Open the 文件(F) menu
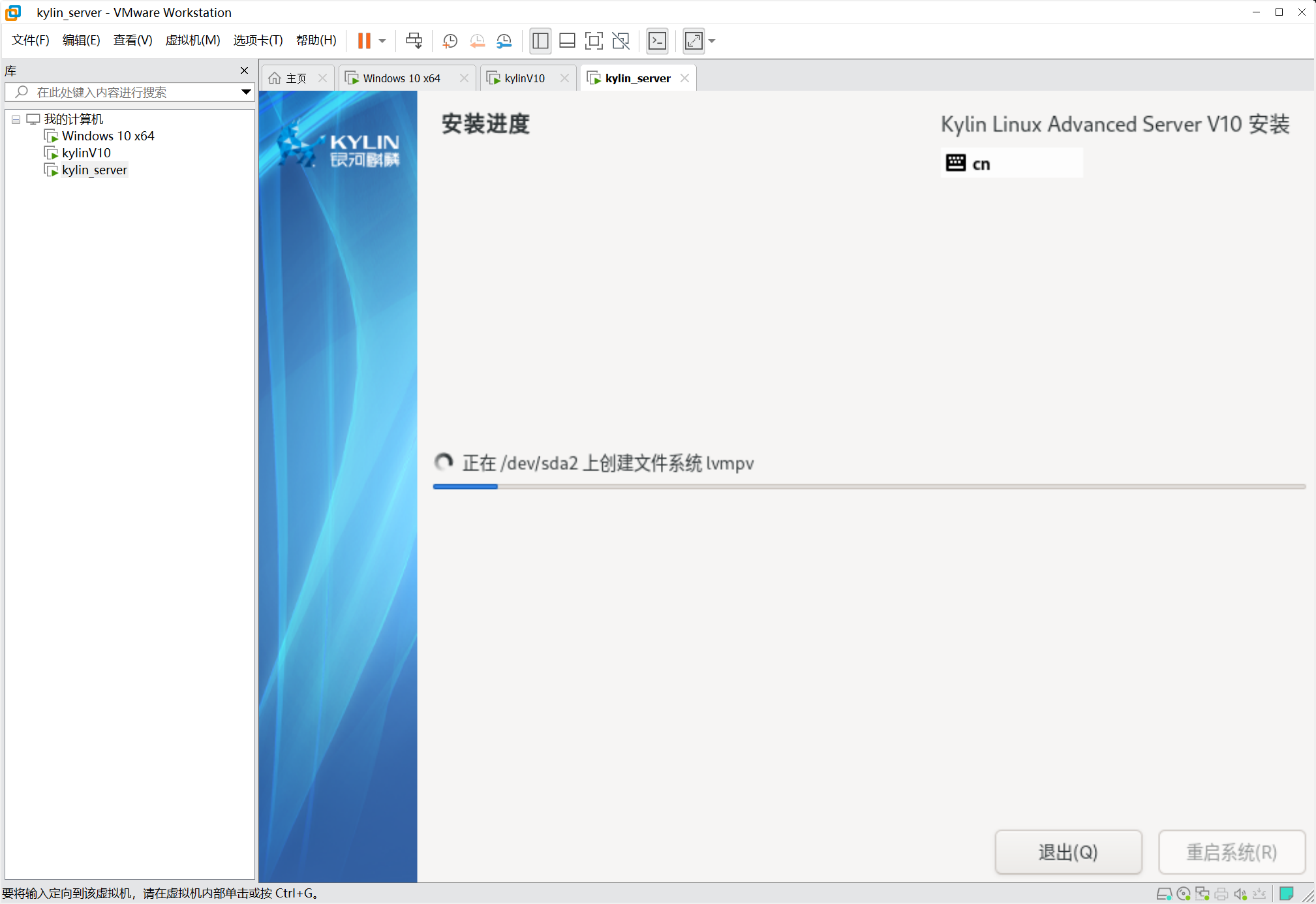 (31, 40)
